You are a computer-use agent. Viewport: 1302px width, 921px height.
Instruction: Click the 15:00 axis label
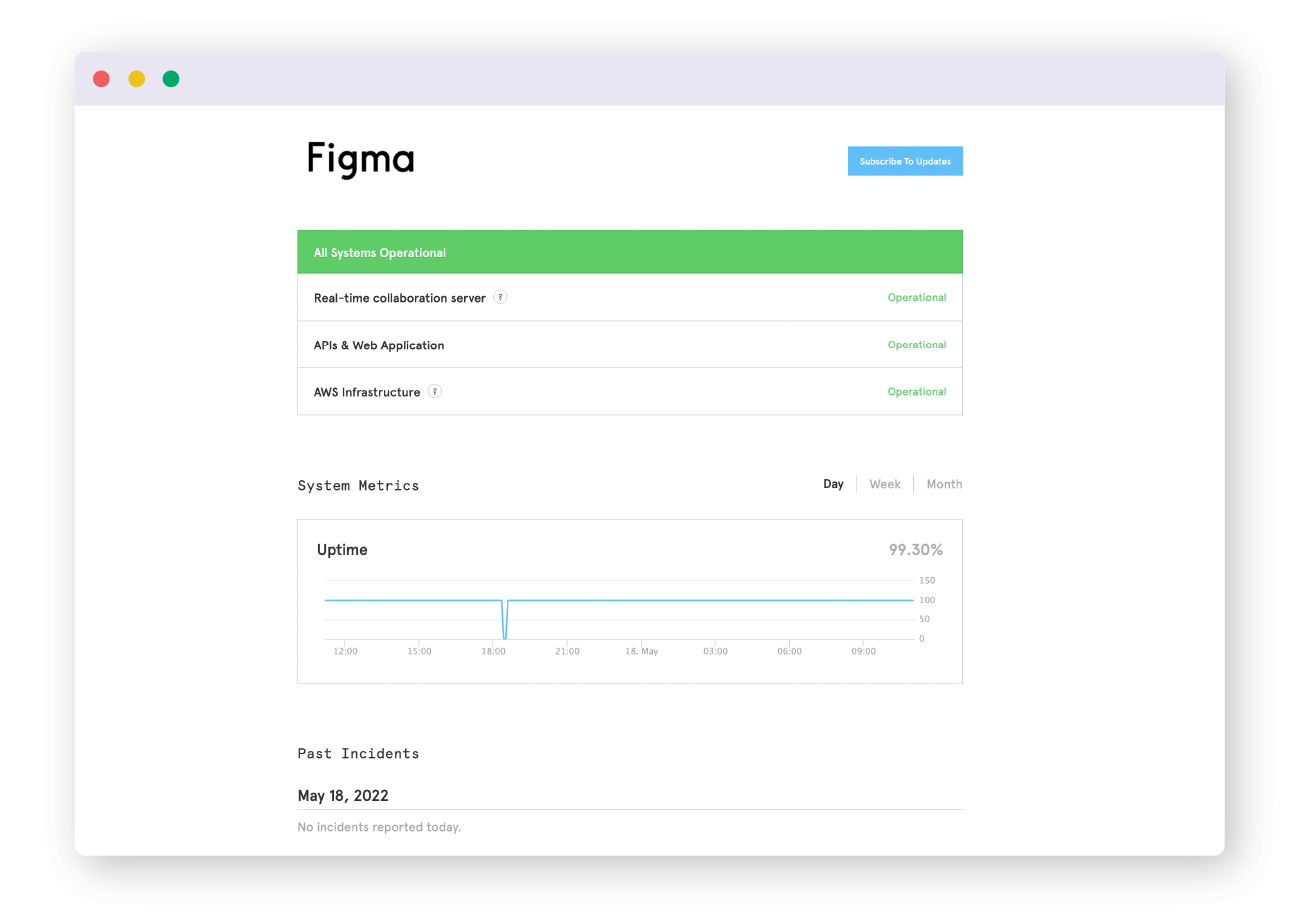point(419,651)
